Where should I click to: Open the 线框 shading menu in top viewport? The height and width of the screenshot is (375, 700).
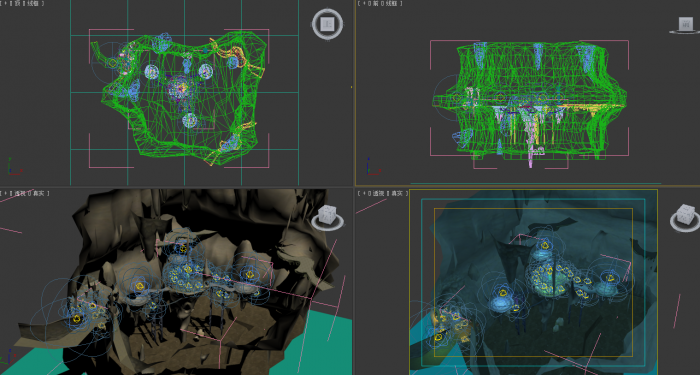pos(33,4)
